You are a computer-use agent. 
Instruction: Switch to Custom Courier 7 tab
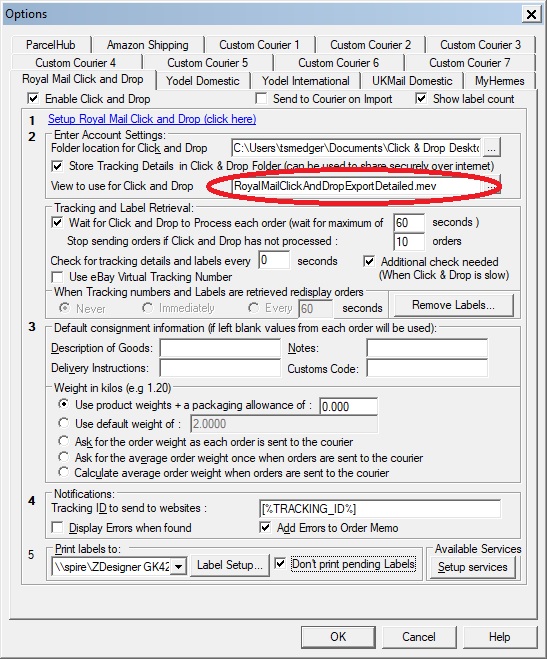pyautogui.click(x=469, y=63)
